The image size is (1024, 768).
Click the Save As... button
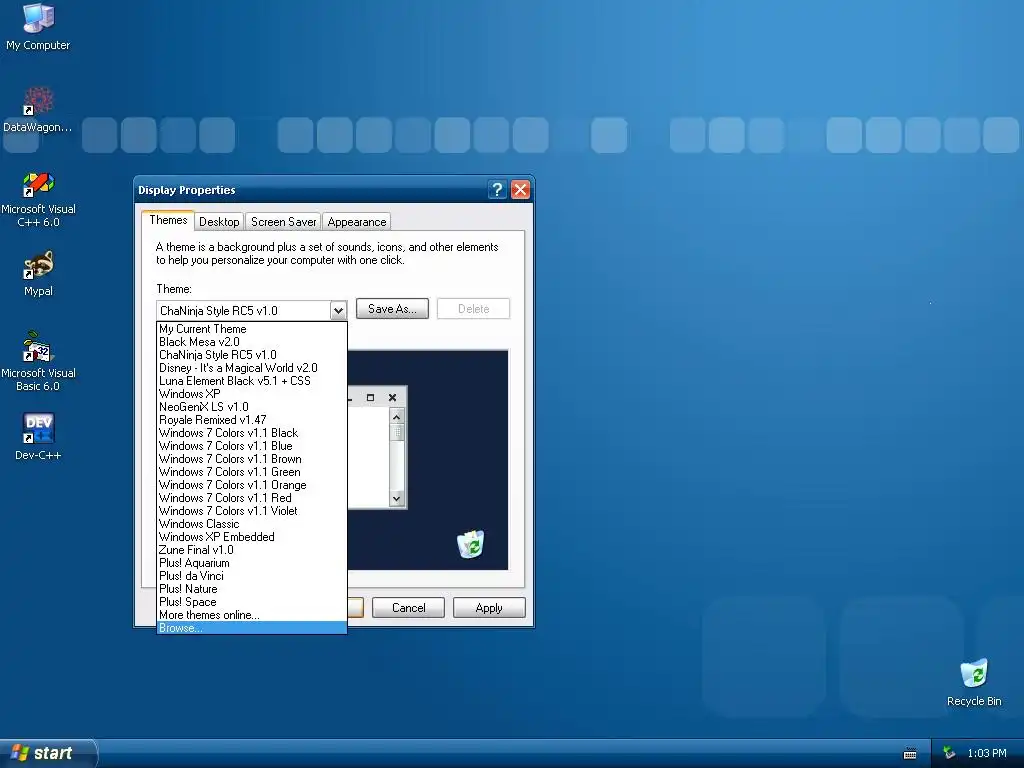392,309
